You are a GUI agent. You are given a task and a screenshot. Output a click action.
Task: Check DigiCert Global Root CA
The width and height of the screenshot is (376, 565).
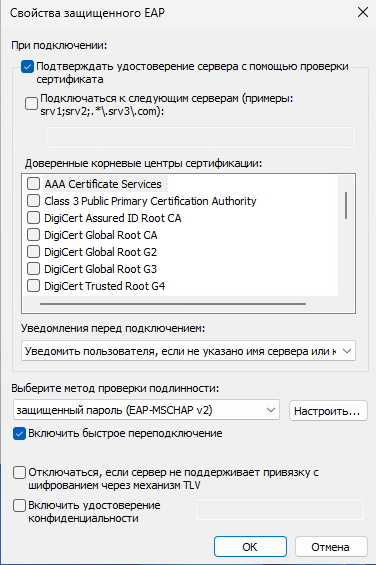34,235
